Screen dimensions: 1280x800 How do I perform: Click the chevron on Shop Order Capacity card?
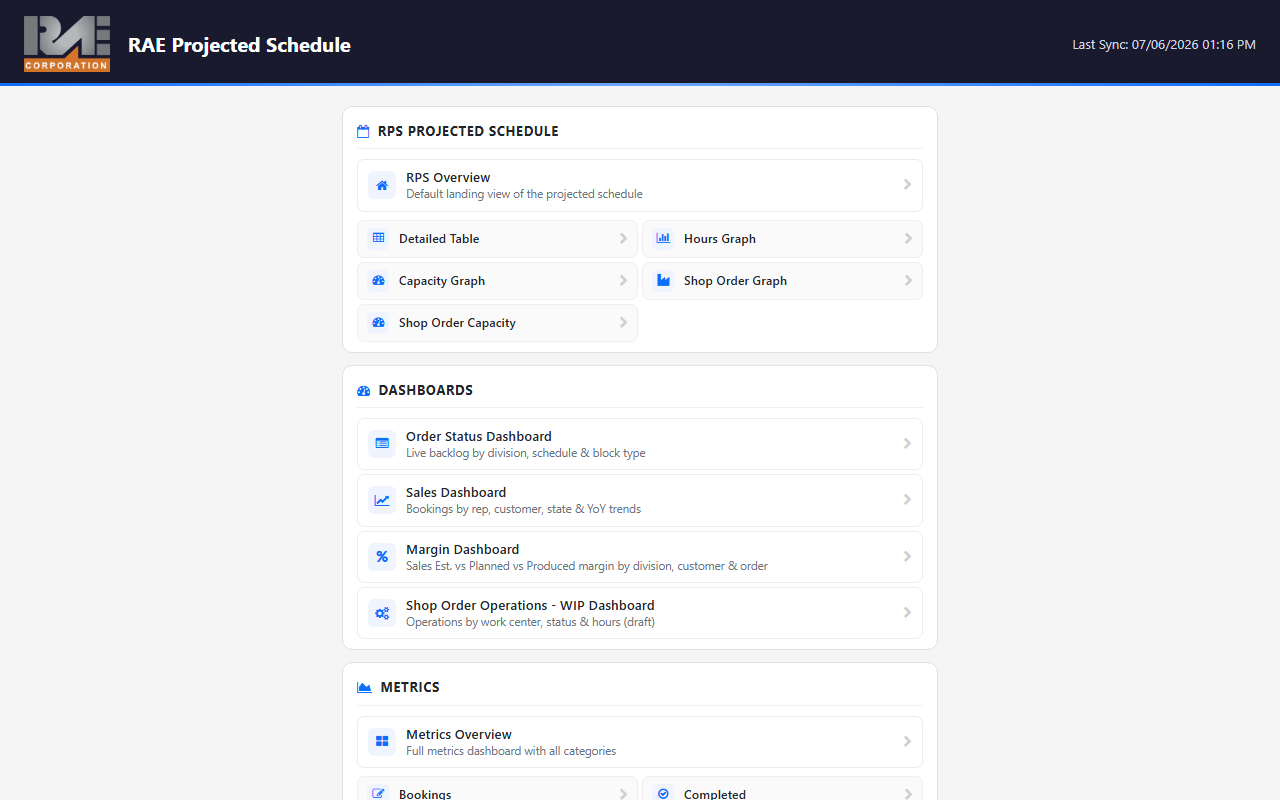[623, 323]
